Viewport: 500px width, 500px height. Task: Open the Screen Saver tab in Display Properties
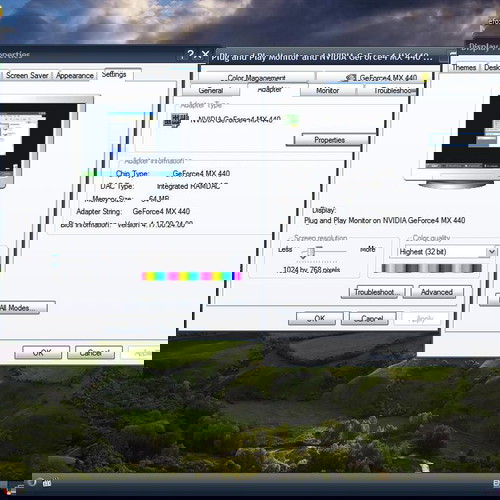(27, 75)
